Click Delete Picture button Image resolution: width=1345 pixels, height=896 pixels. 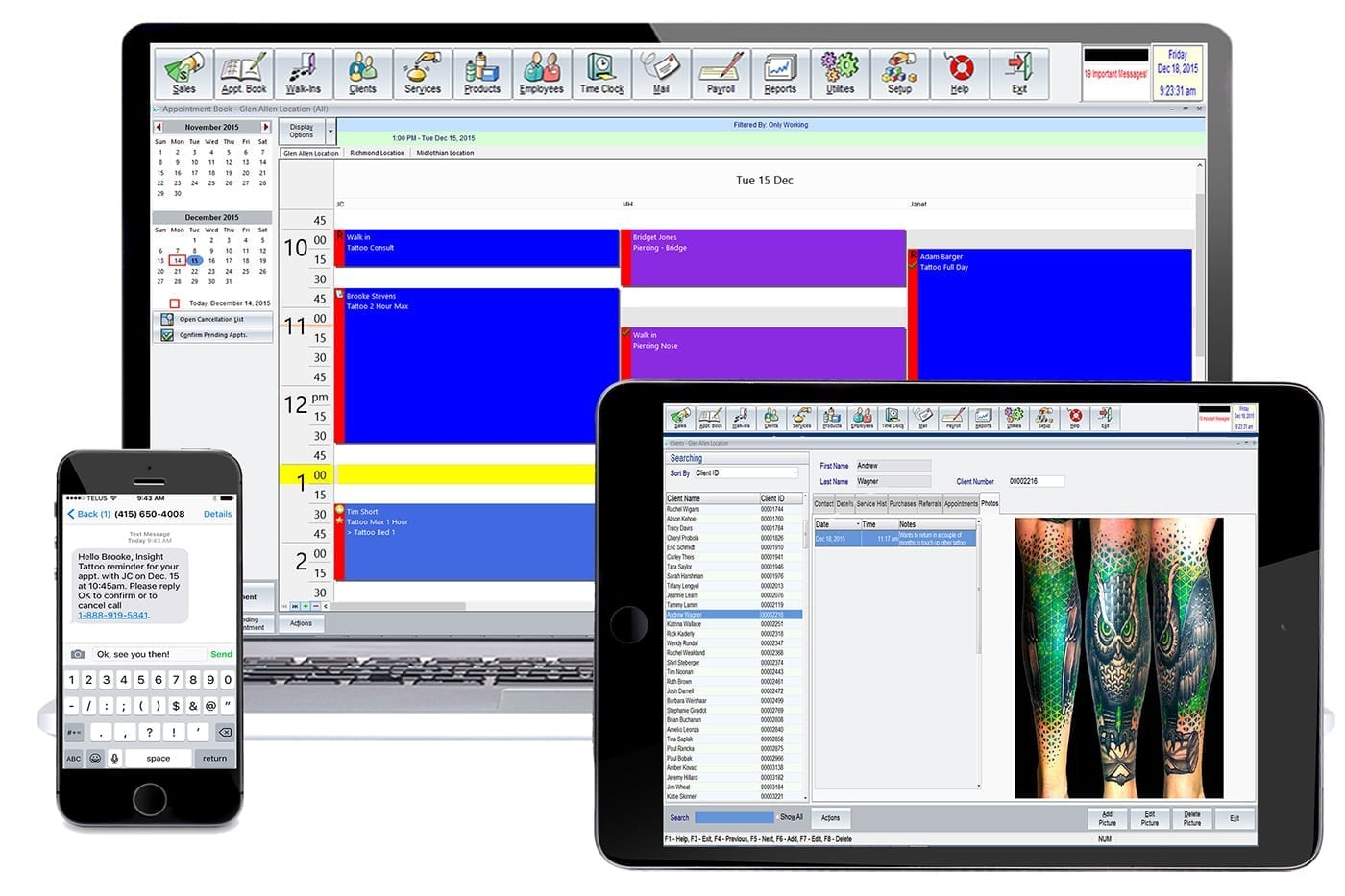(1191, 818)
